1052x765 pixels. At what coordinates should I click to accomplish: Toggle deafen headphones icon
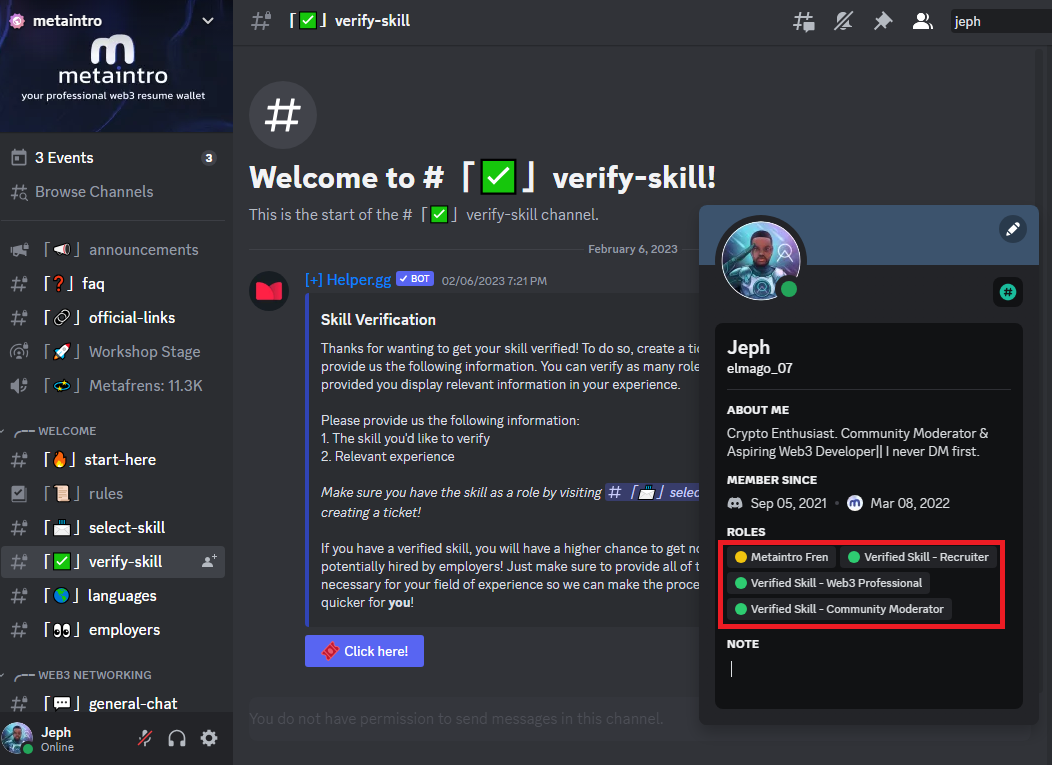pos(177,738)
